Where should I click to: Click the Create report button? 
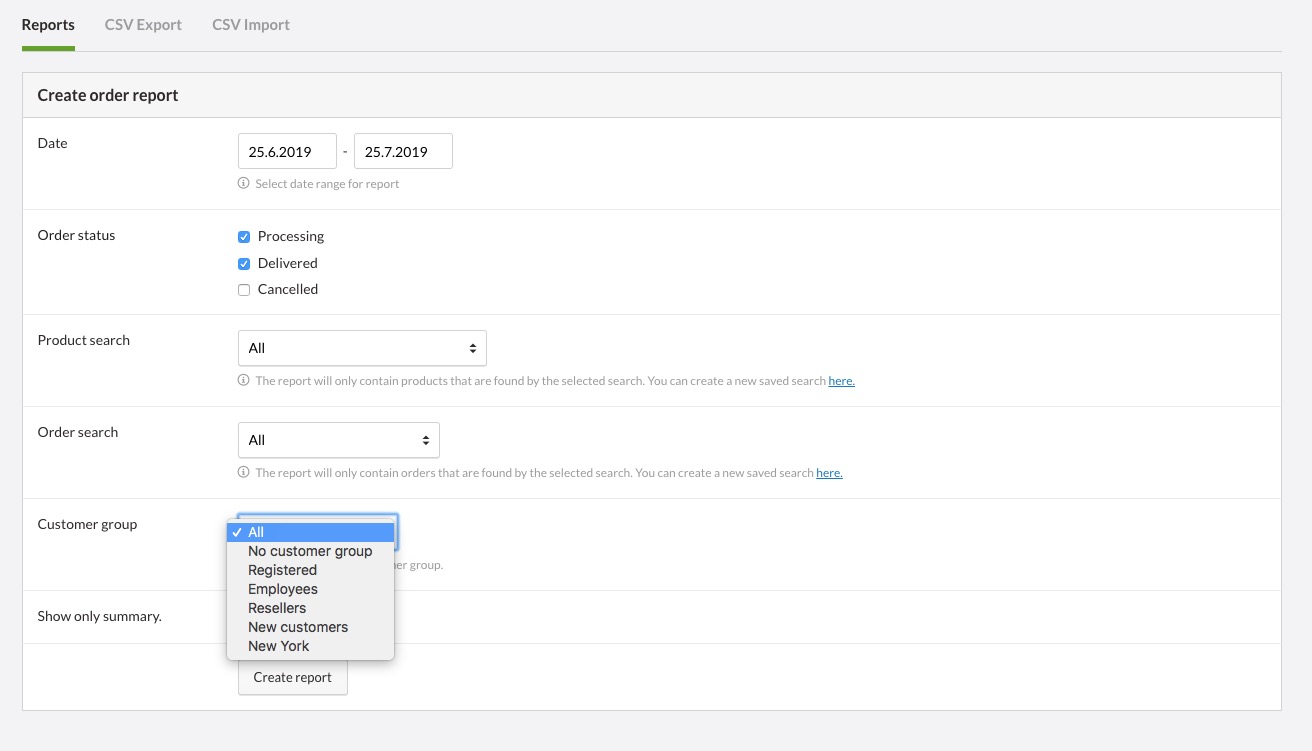click(x=293, y=677)
